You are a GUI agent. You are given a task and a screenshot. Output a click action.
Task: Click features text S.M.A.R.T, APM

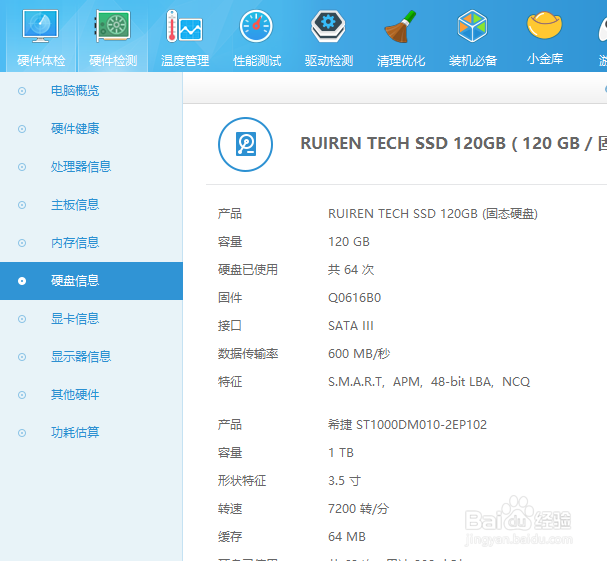tap(375, 382)
